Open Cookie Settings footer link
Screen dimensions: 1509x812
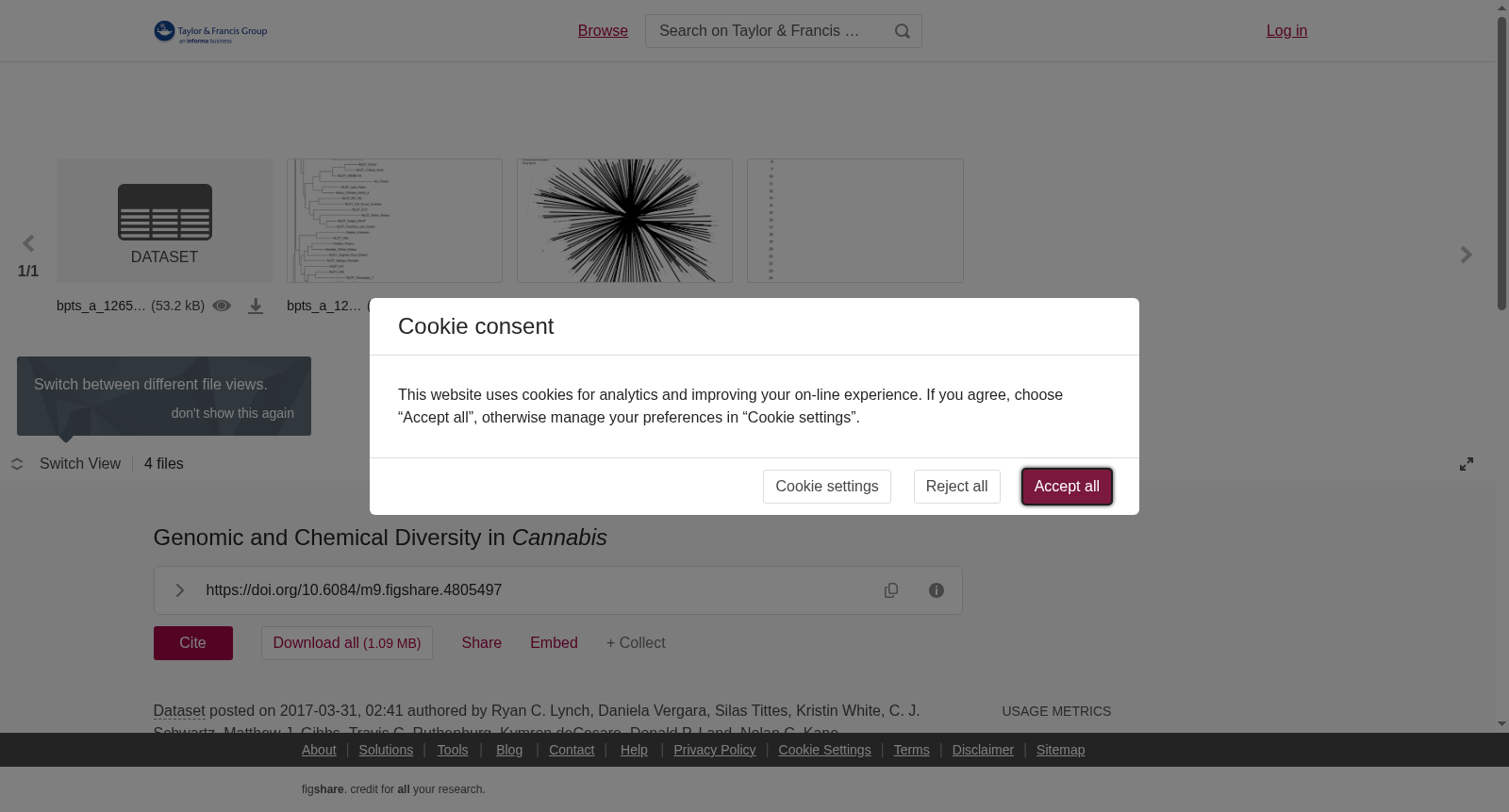tap(824, 750)
